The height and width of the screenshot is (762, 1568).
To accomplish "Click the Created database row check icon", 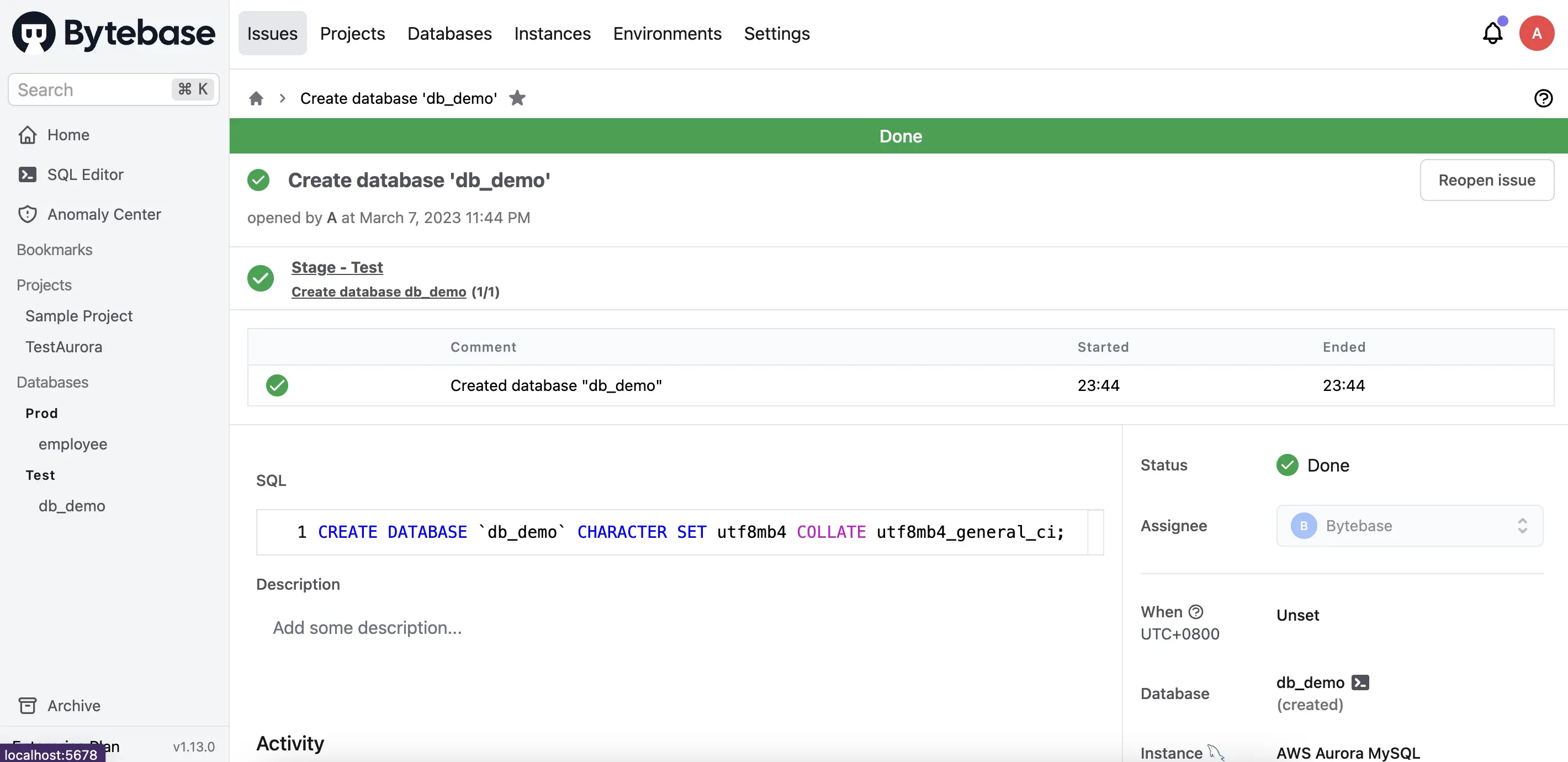I will coord(277,385).
